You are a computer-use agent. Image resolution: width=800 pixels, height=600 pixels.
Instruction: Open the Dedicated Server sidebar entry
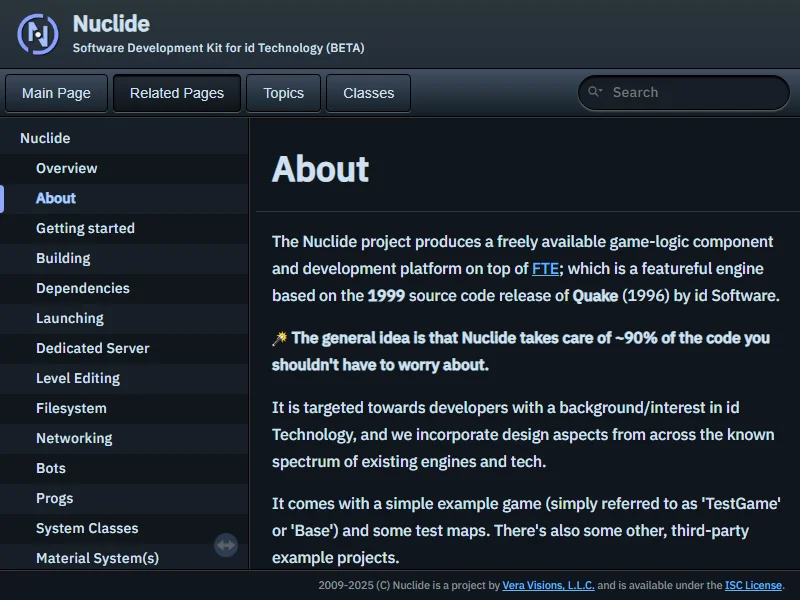pyautogui.click(x=93, y=348)
